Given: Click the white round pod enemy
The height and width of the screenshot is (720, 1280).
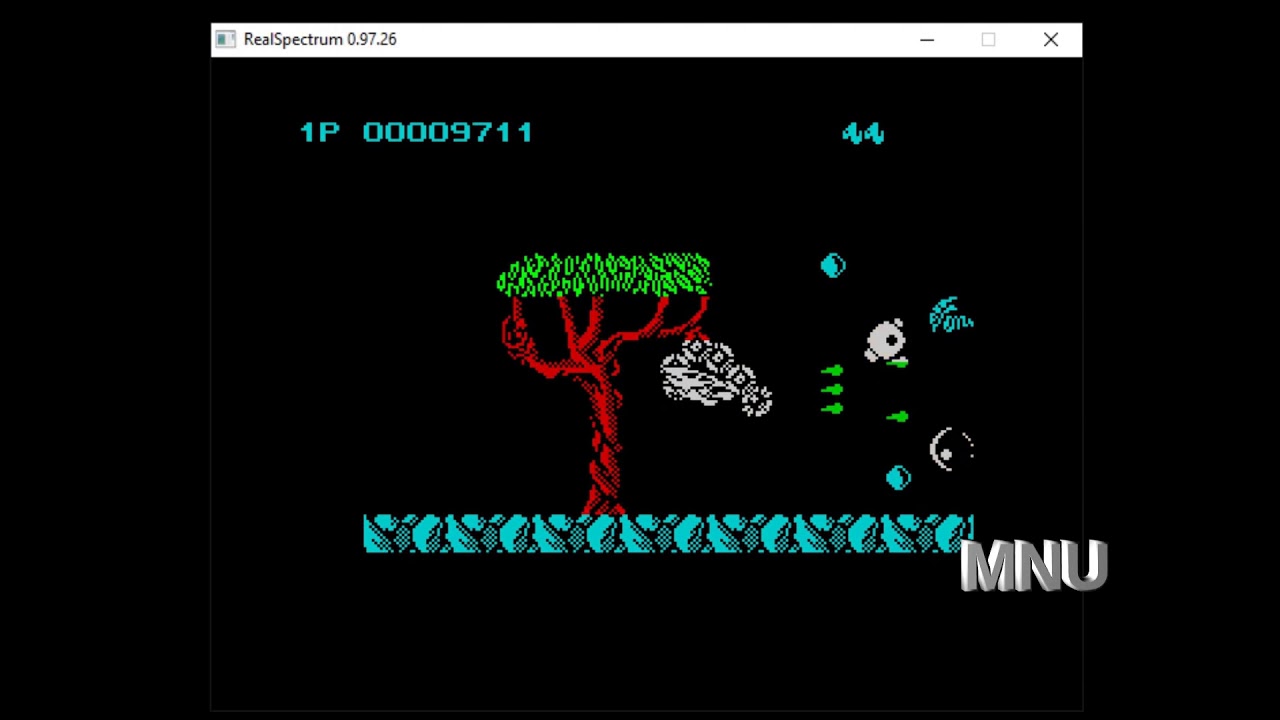Looking at the screenshot, I should click(x=886, y=342).
